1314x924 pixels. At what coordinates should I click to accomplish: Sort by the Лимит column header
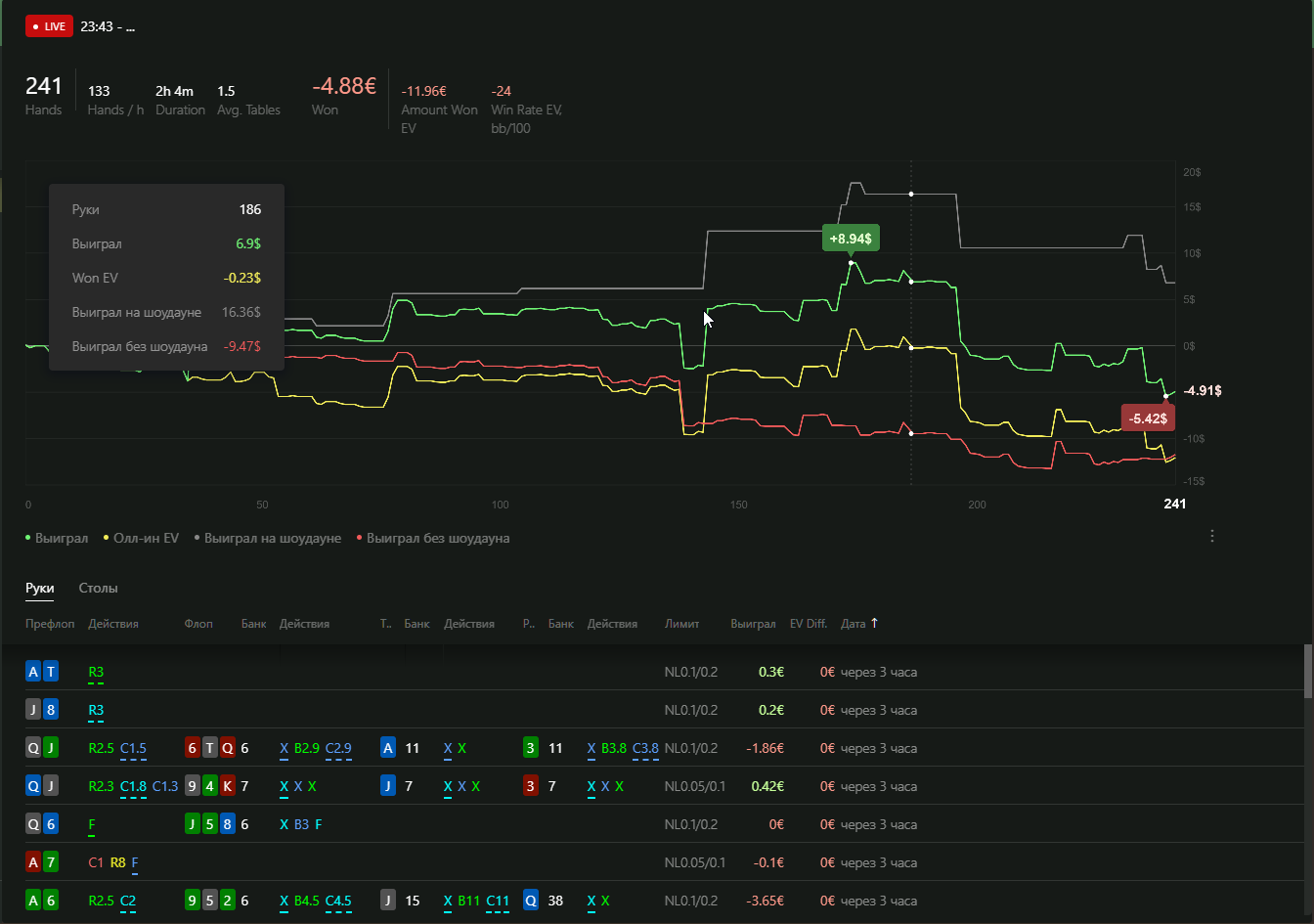(681, 624)
